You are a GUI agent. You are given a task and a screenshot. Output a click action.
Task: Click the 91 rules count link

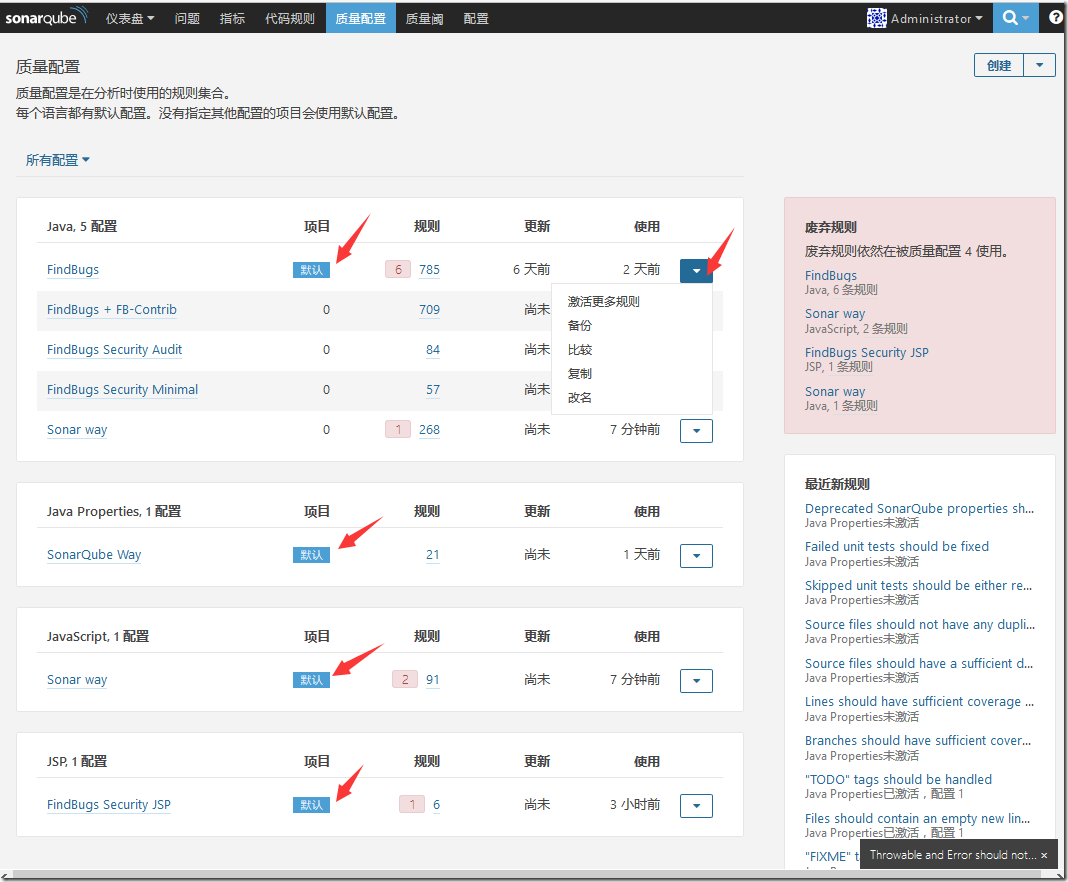coord(433,680)
